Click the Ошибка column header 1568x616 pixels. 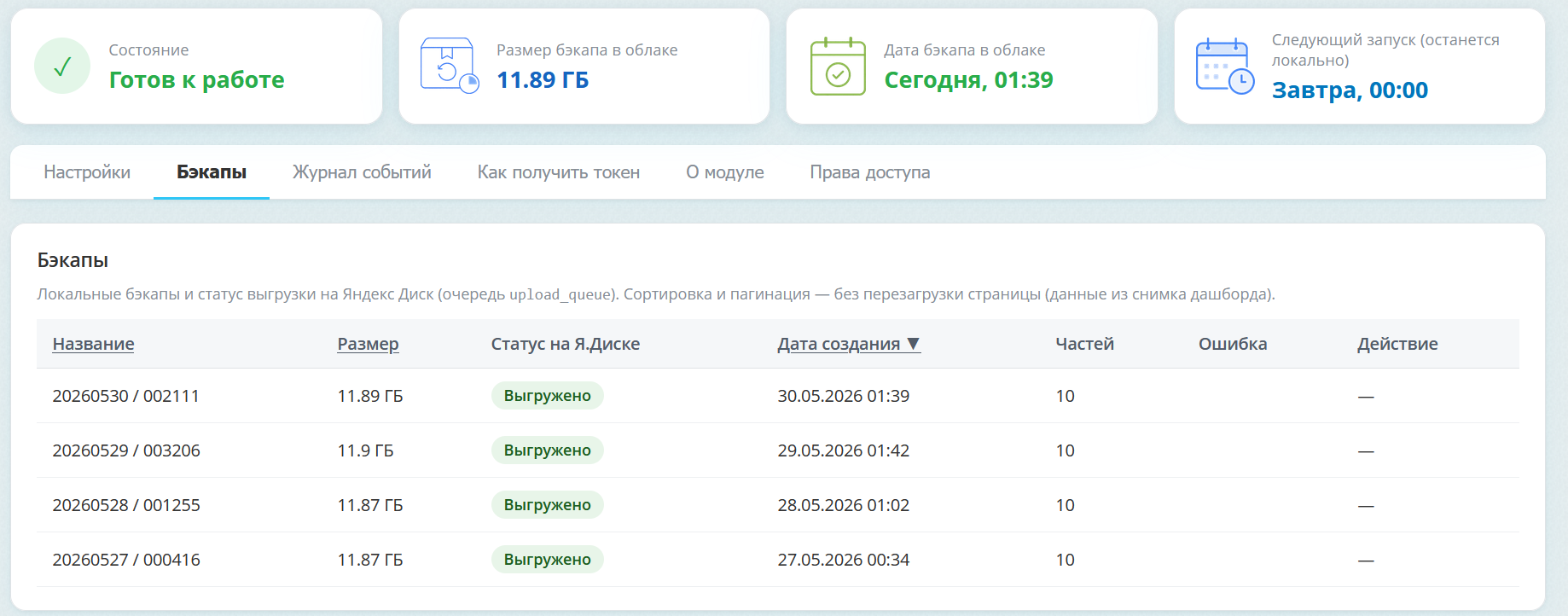pyautogui.click(x=1233, y=344)
